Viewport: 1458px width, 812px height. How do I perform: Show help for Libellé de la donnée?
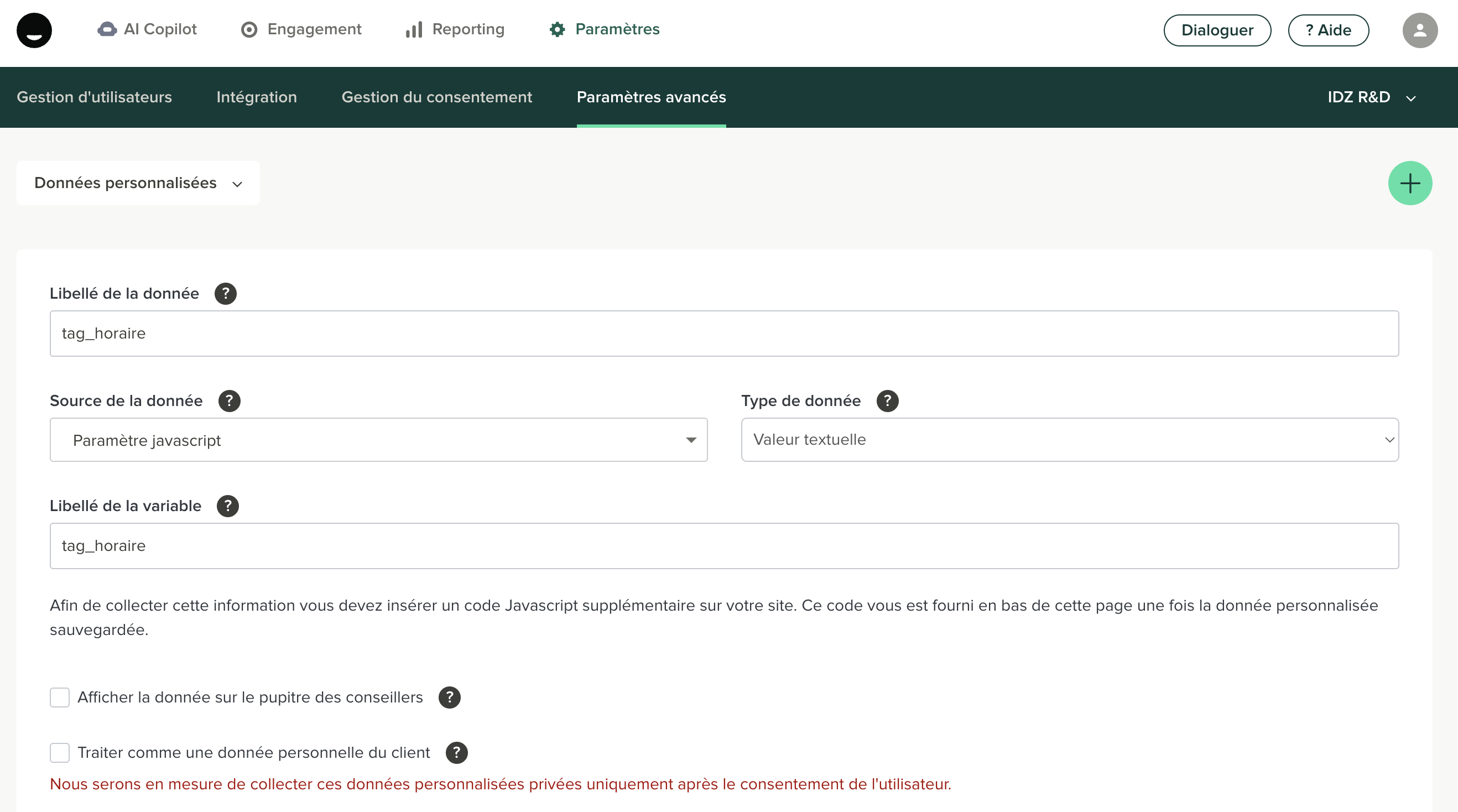(x=225, y=294)
